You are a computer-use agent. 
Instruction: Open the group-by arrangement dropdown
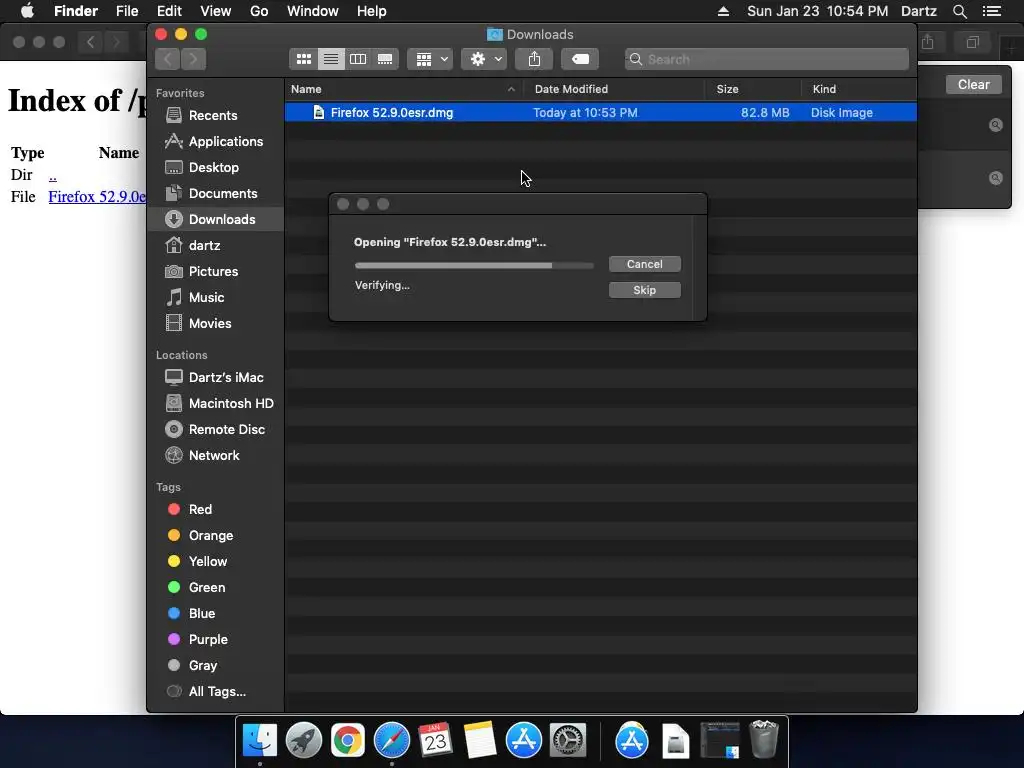tap(430, 59)
